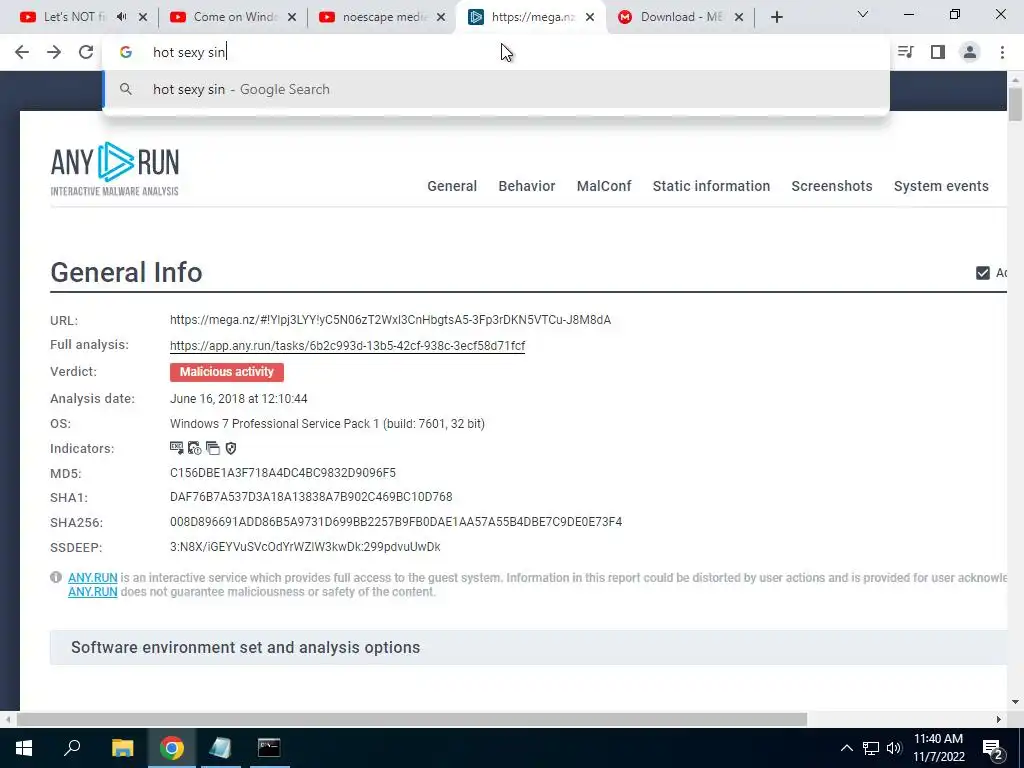The image size is (1024, 768).
Task: Click the horizontal scrollbar right arrow
Action: point(999,720)
